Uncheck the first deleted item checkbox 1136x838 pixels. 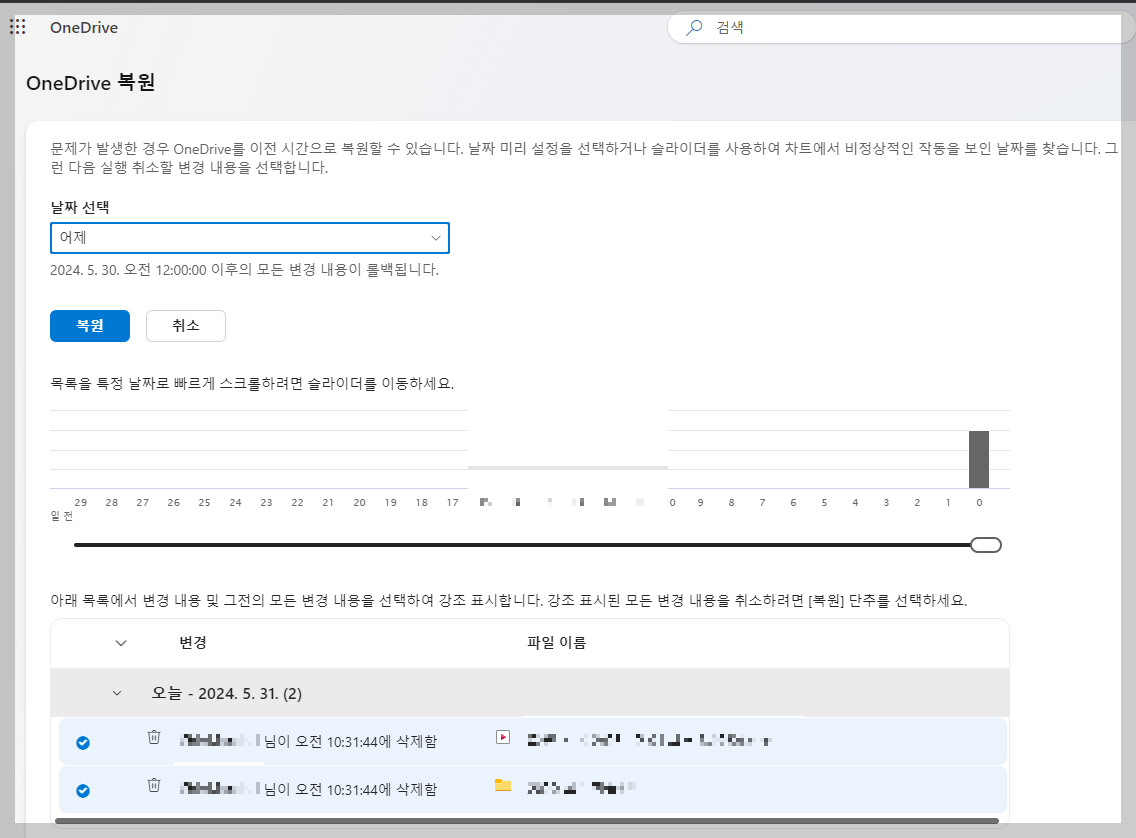coord(83,742)
